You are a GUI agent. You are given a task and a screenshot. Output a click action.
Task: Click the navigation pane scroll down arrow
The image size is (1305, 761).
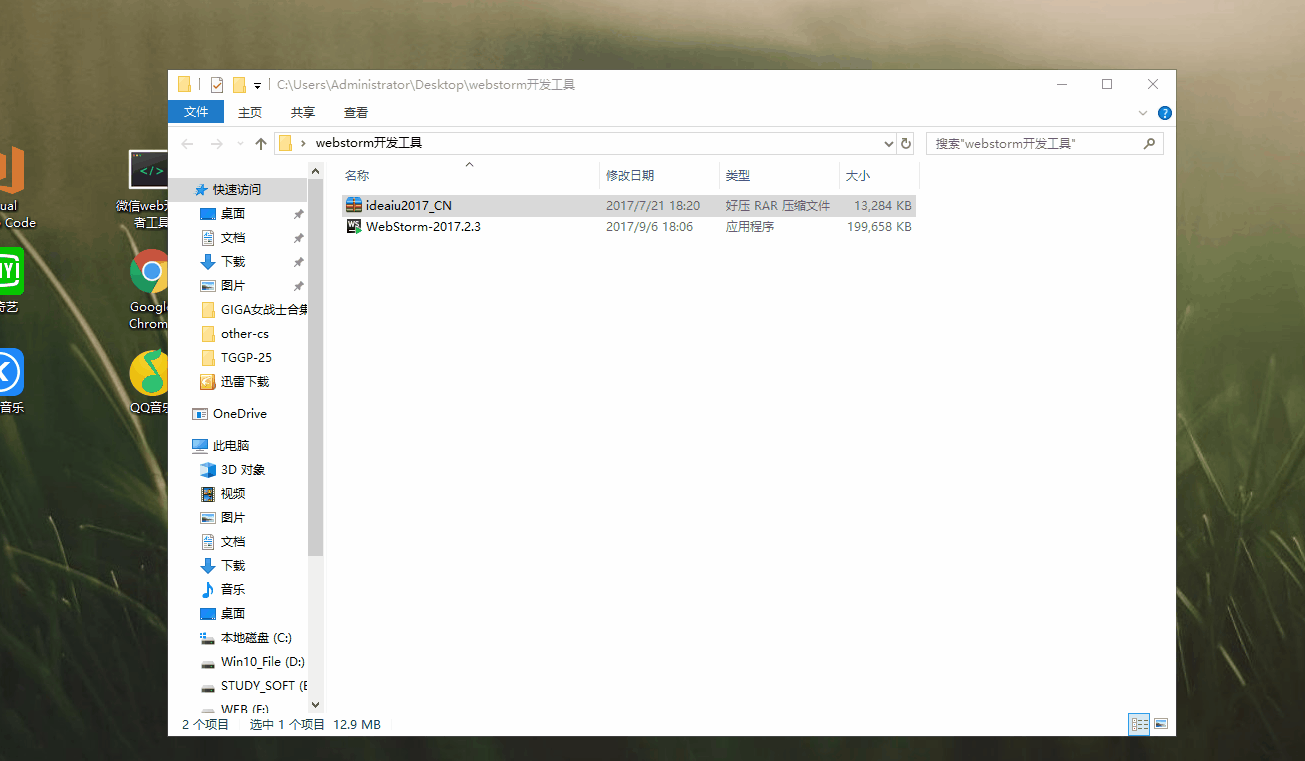316,704
